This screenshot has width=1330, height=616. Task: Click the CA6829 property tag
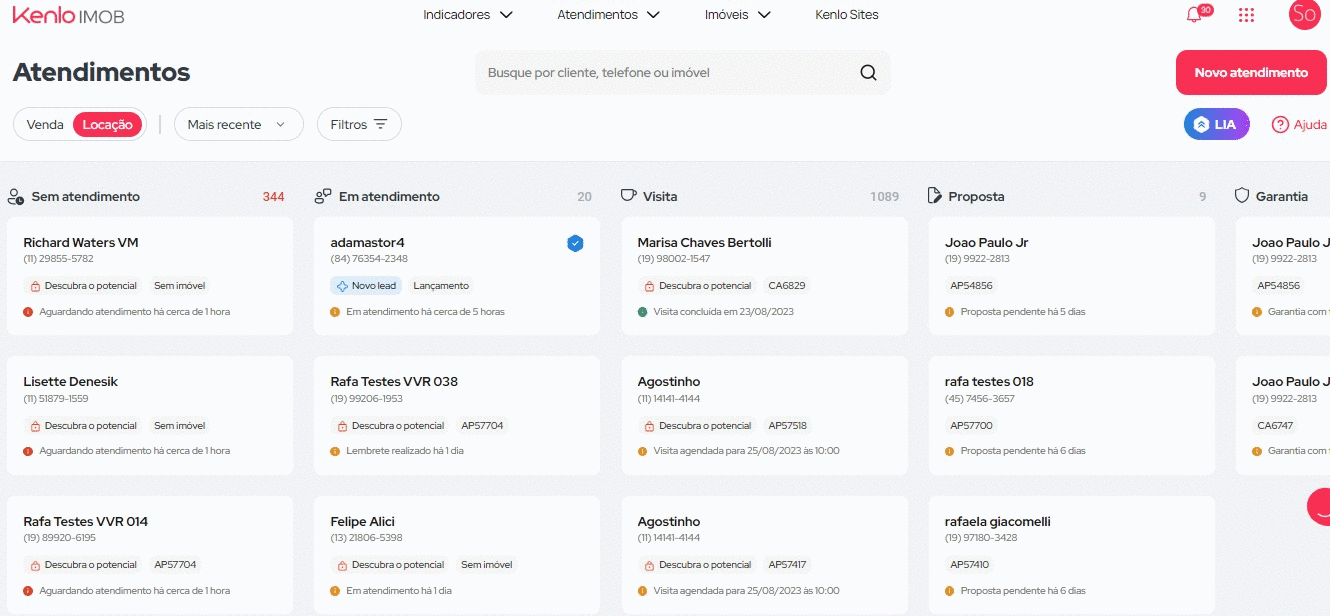pyautogui.click(x=787, y=286)
